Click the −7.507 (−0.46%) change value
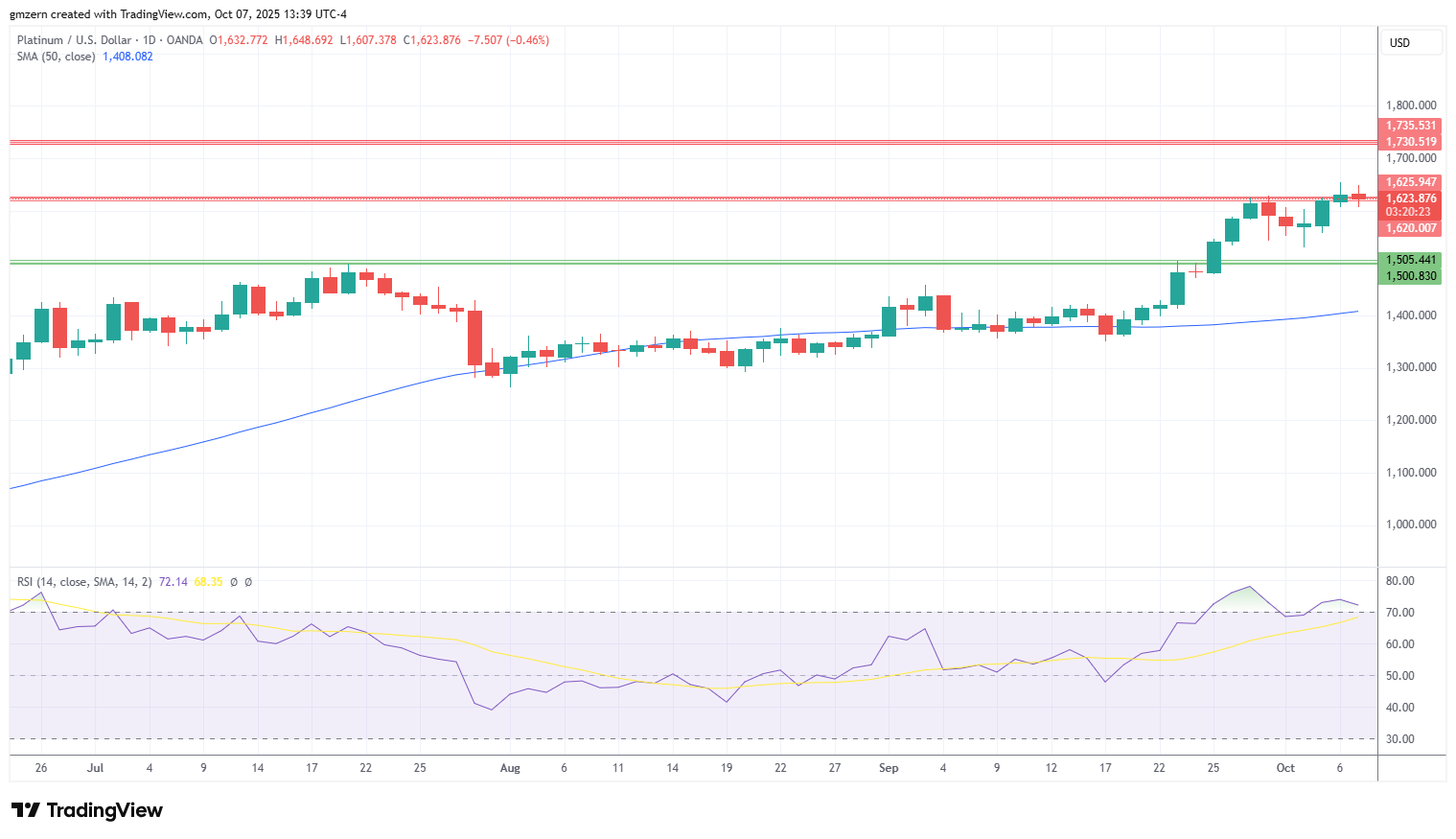Viewport: 1456px width, 839px height. pyautogui.click(x=509, y=40)
